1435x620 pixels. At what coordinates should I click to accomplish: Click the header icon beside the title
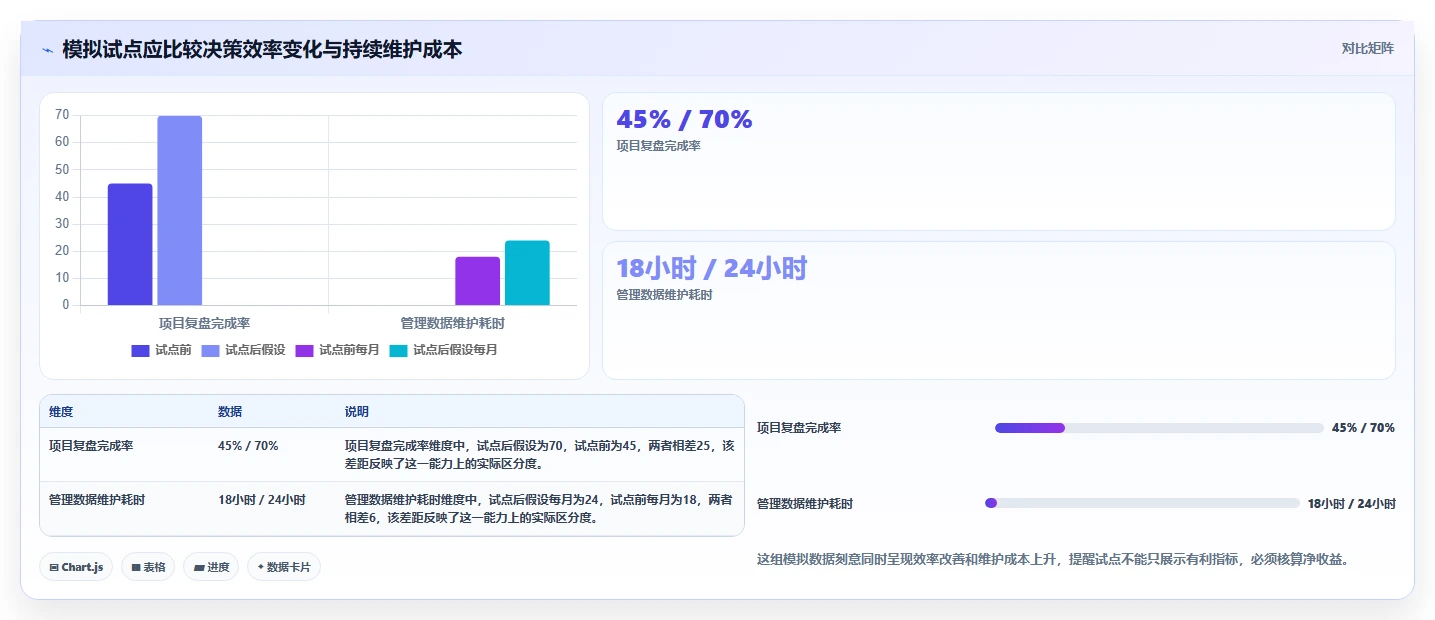[48, 49]
